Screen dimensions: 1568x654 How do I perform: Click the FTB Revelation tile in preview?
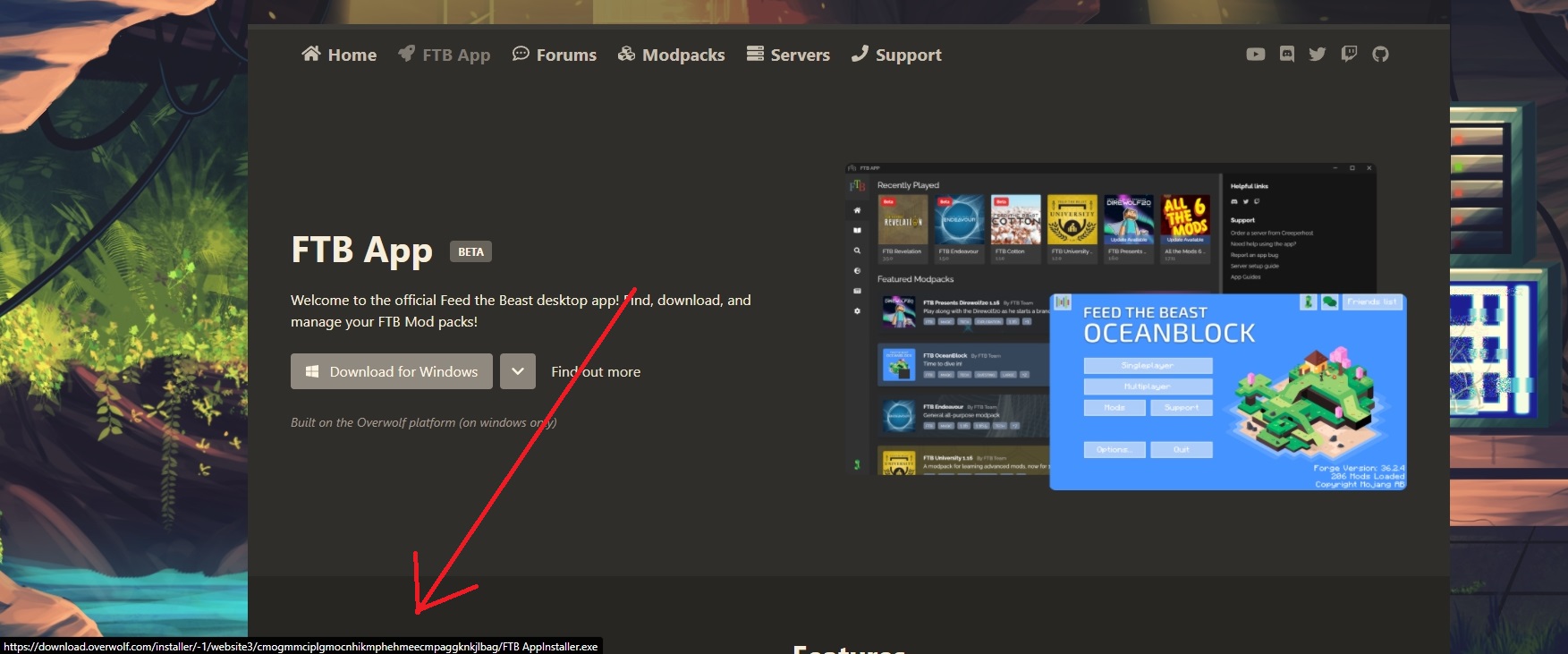(x=903, y=220)
